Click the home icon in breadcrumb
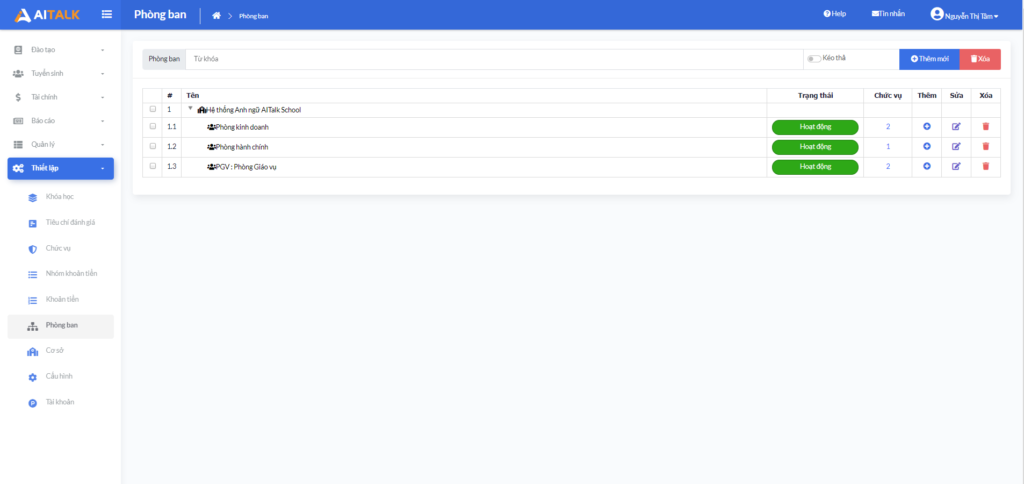 tap(216, 16)
